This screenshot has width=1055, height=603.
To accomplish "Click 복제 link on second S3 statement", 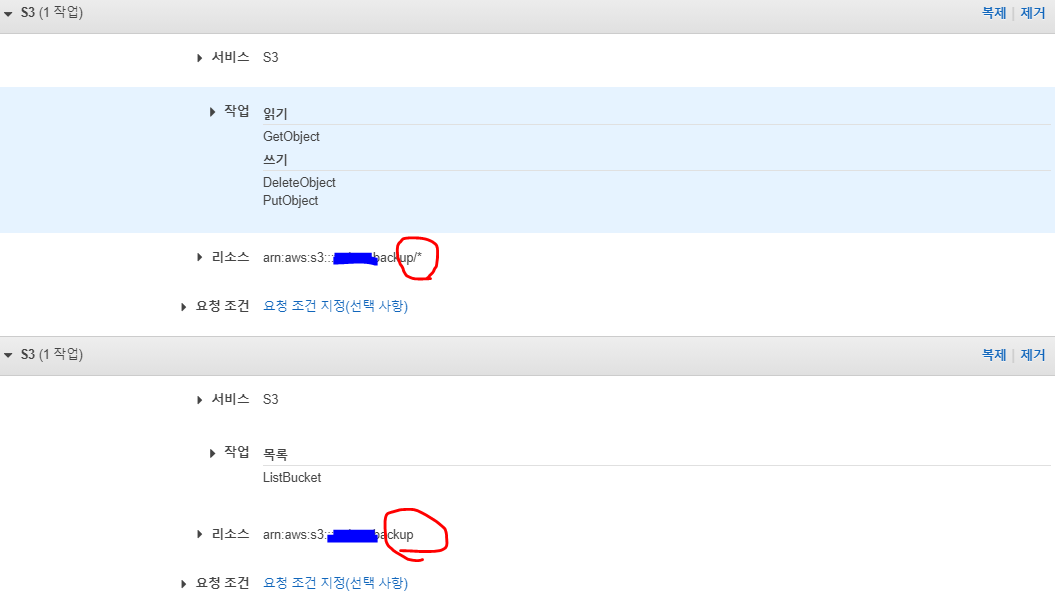I will click(x=994, y=355).
